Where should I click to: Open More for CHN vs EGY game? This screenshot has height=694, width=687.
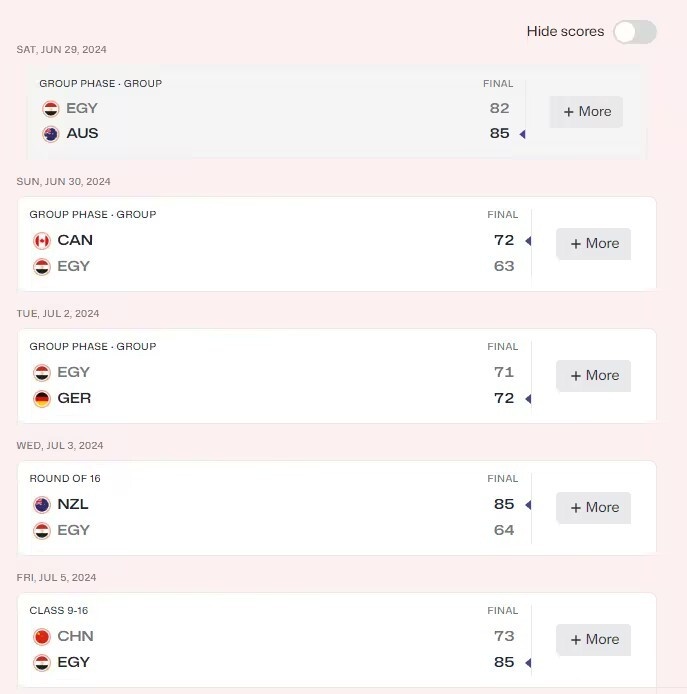593,640
